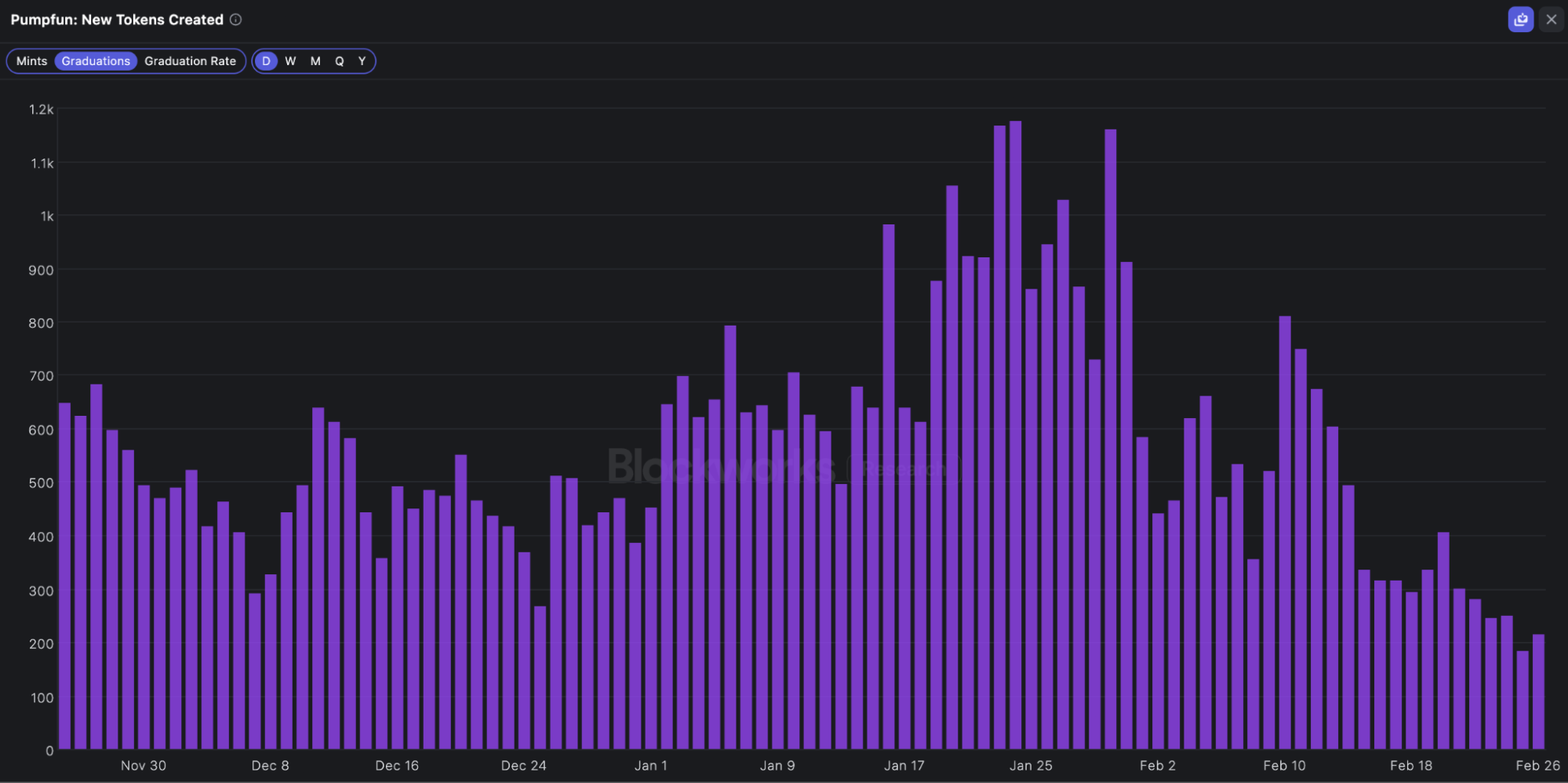Click the 'Dec 16' x-axis label
Image resolution: width=1568 pixels, height=783 pixels.
[397, 766]
